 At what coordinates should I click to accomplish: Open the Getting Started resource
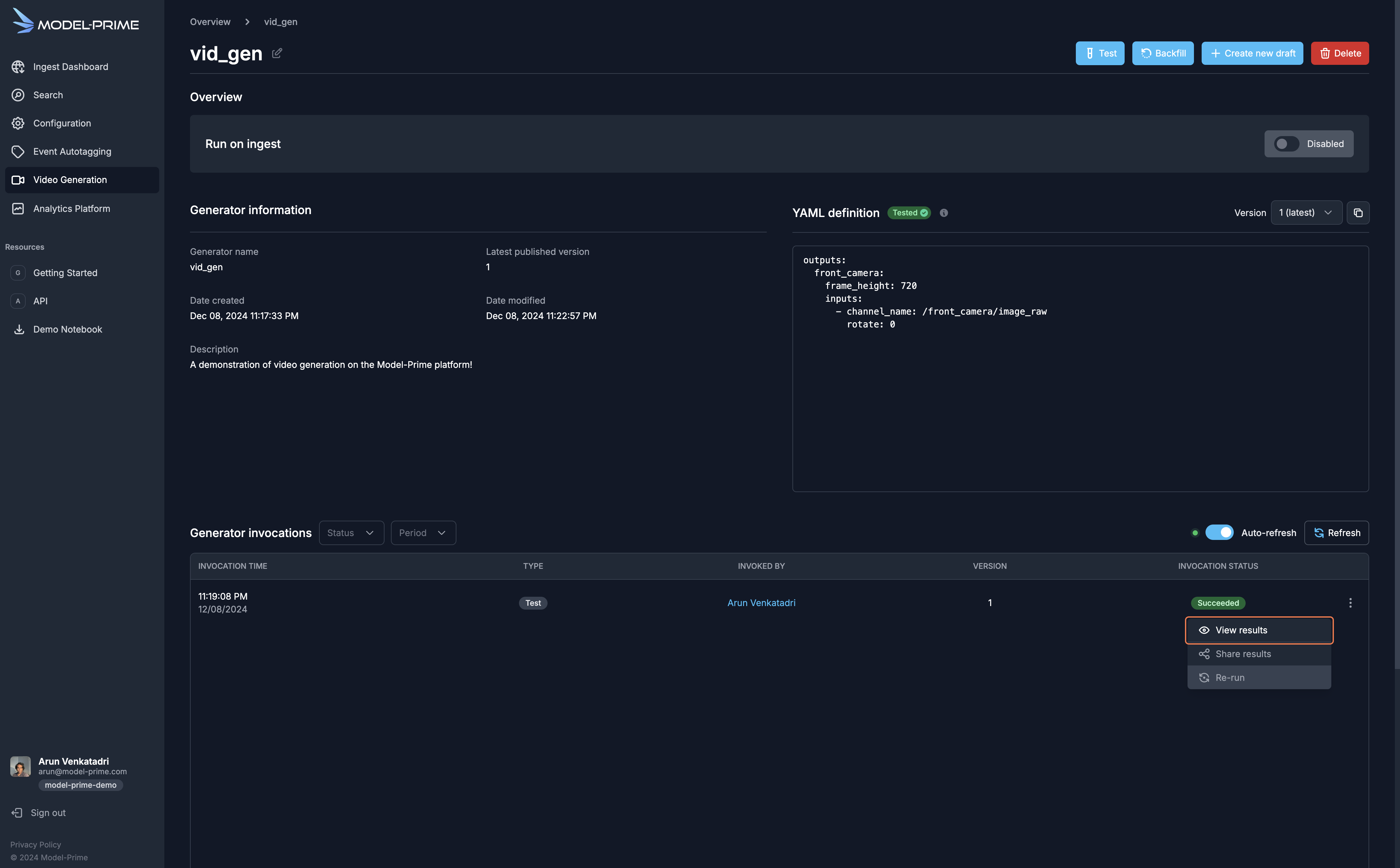click(82, 273)
